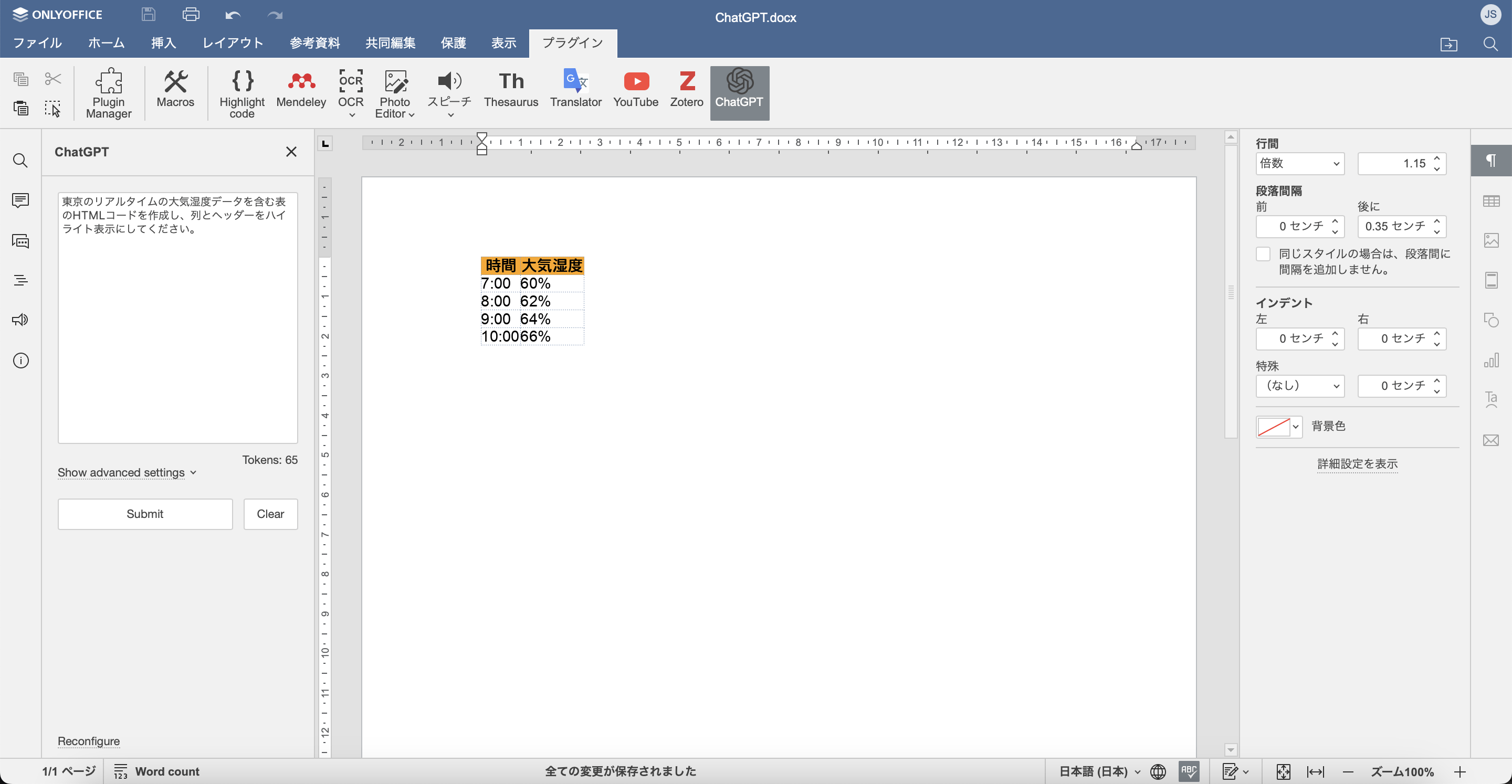1512x784 pixels.
Task: Toggle nonprinting paragraph settings sidebar button
Action: pos(1491,161)
